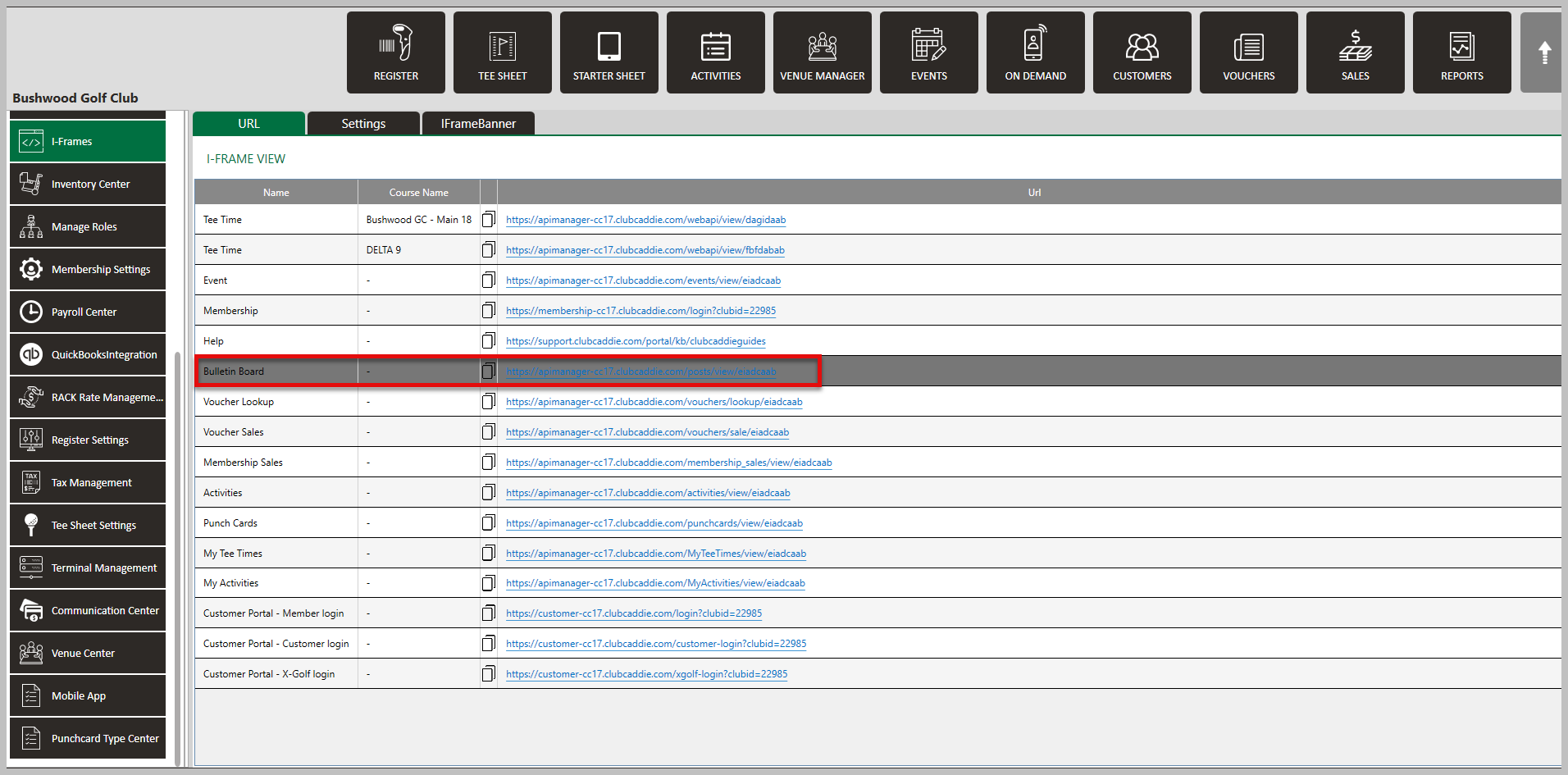Copy the Activities URL
Viewport: 1568px width, 775px height.
[488, 492]
